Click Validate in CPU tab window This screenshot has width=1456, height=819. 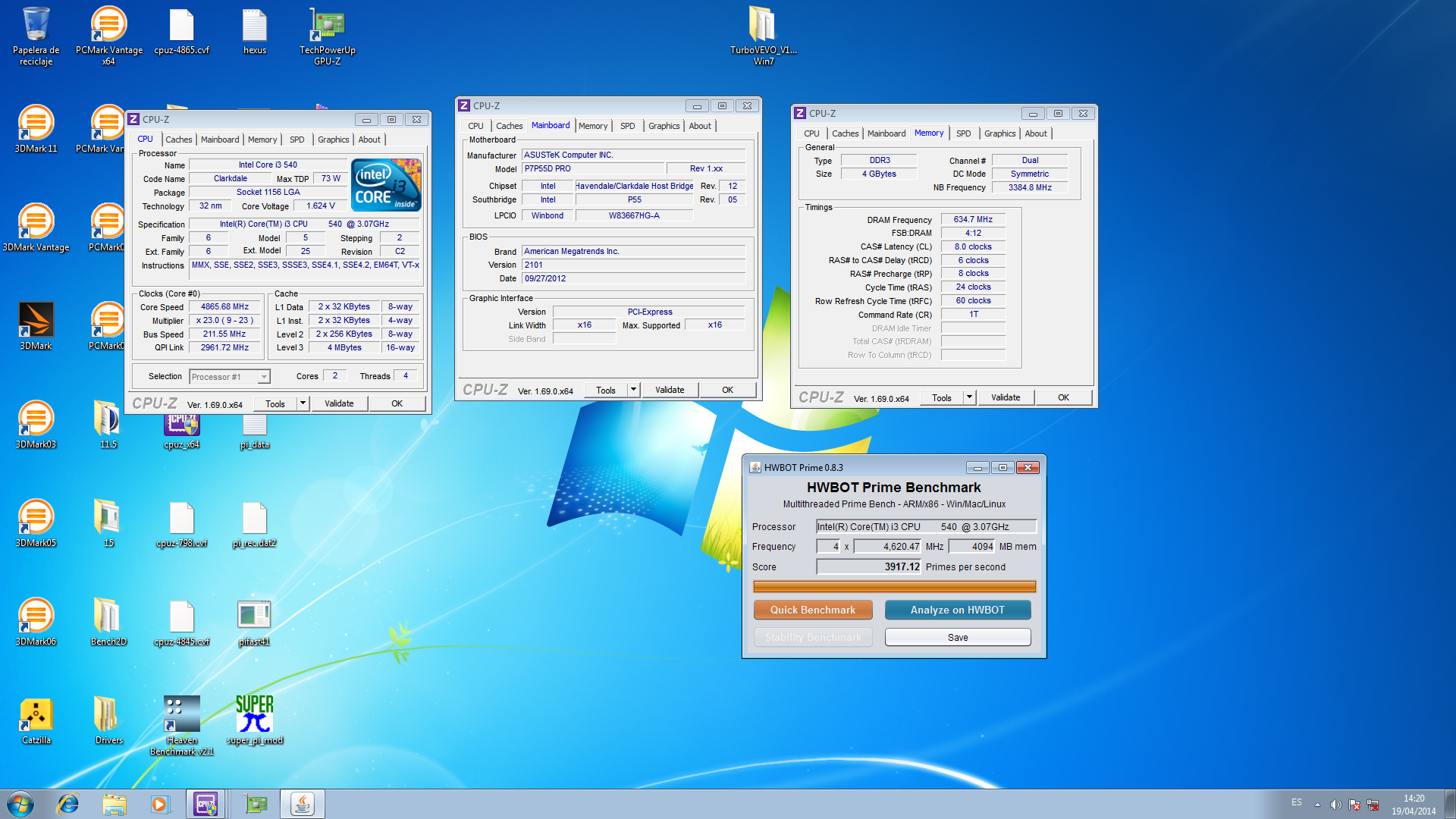339,403
